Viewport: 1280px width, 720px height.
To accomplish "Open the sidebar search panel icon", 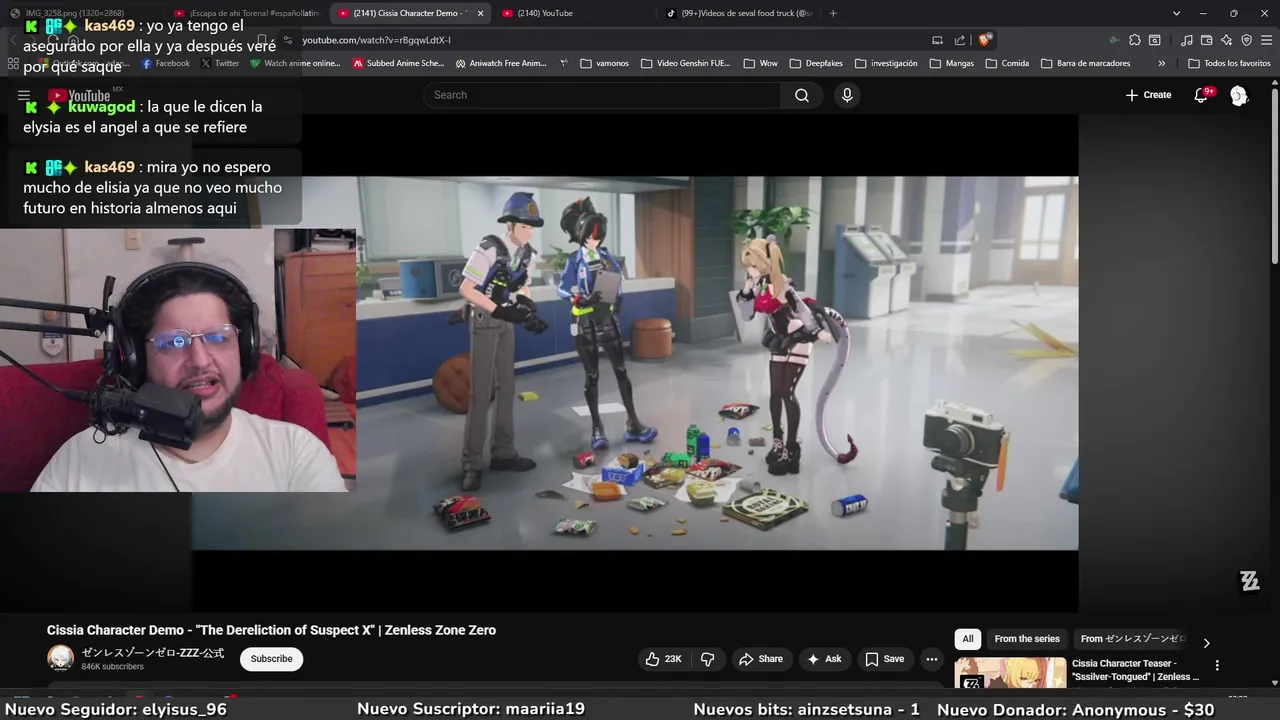I will coord(1155,40).
